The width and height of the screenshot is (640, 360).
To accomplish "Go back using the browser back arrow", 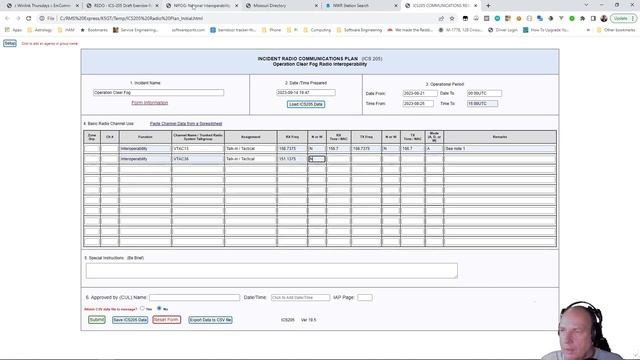I will [x=7, y=18].
